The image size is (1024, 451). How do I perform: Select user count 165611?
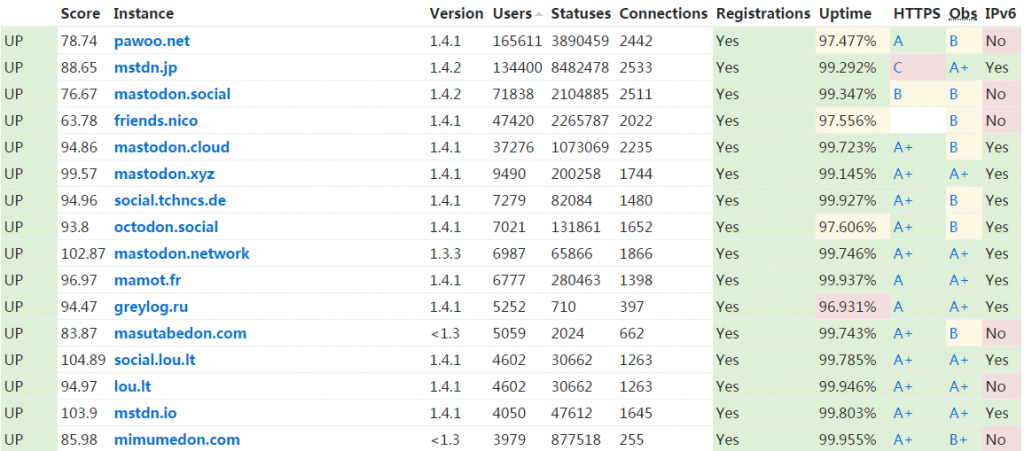click(517, 41)
